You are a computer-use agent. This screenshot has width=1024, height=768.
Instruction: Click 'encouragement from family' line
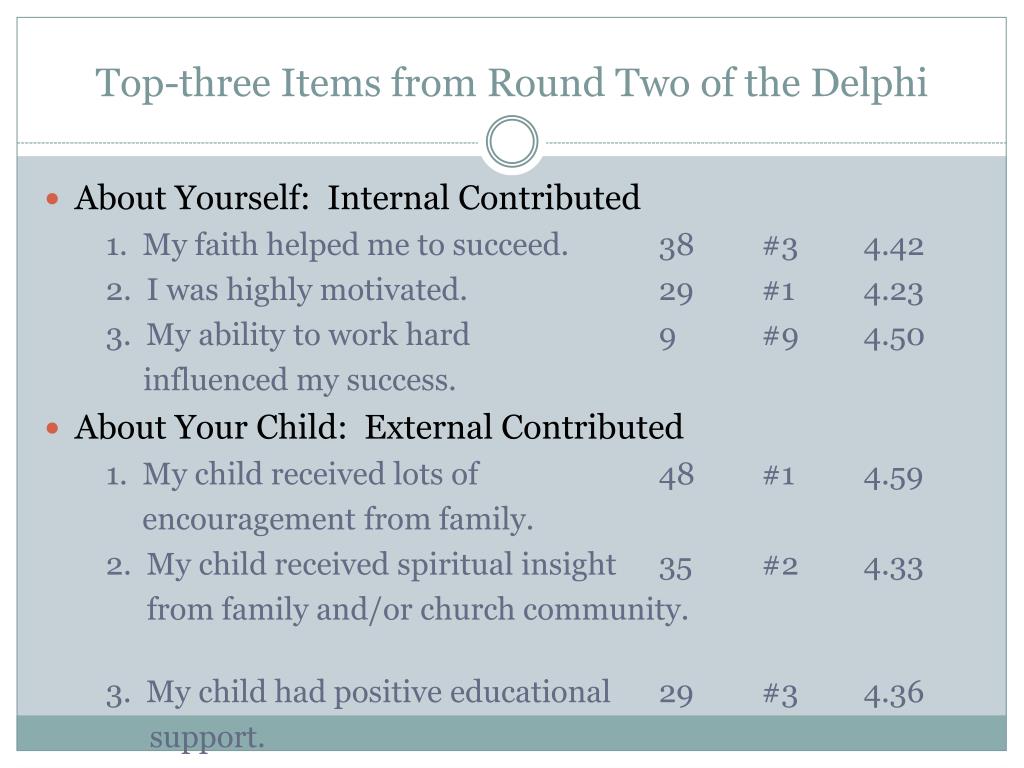pos(338,520)
